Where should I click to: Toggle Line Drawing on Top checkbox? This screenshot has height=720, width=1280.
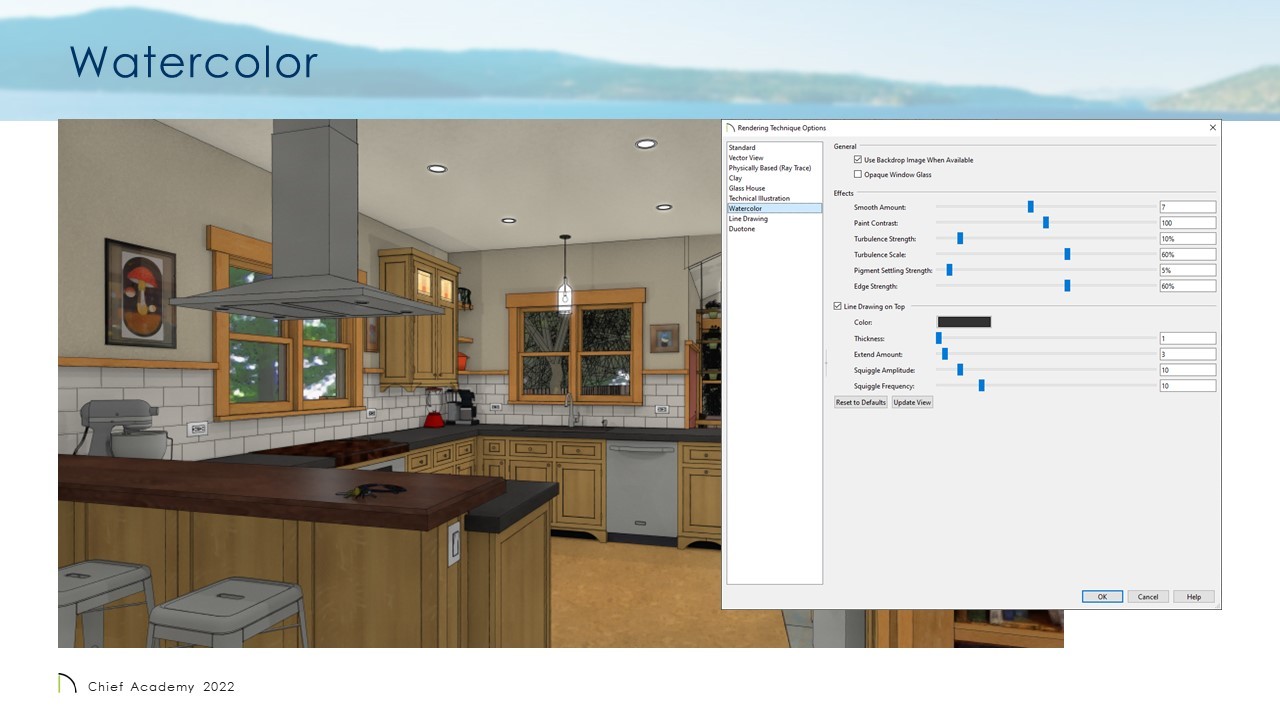[x=838, y=307]
